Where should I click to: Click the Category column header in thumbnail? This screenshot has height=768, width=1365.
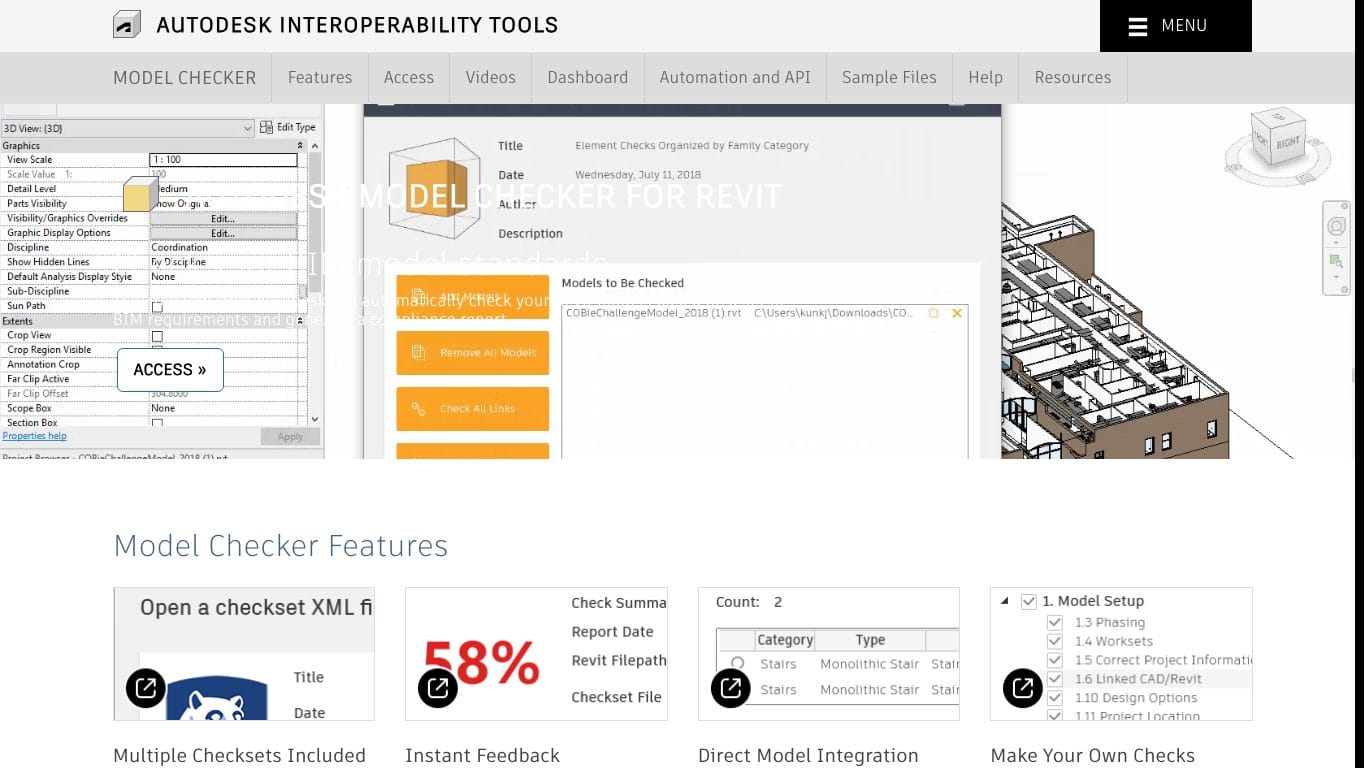(785, 640)
